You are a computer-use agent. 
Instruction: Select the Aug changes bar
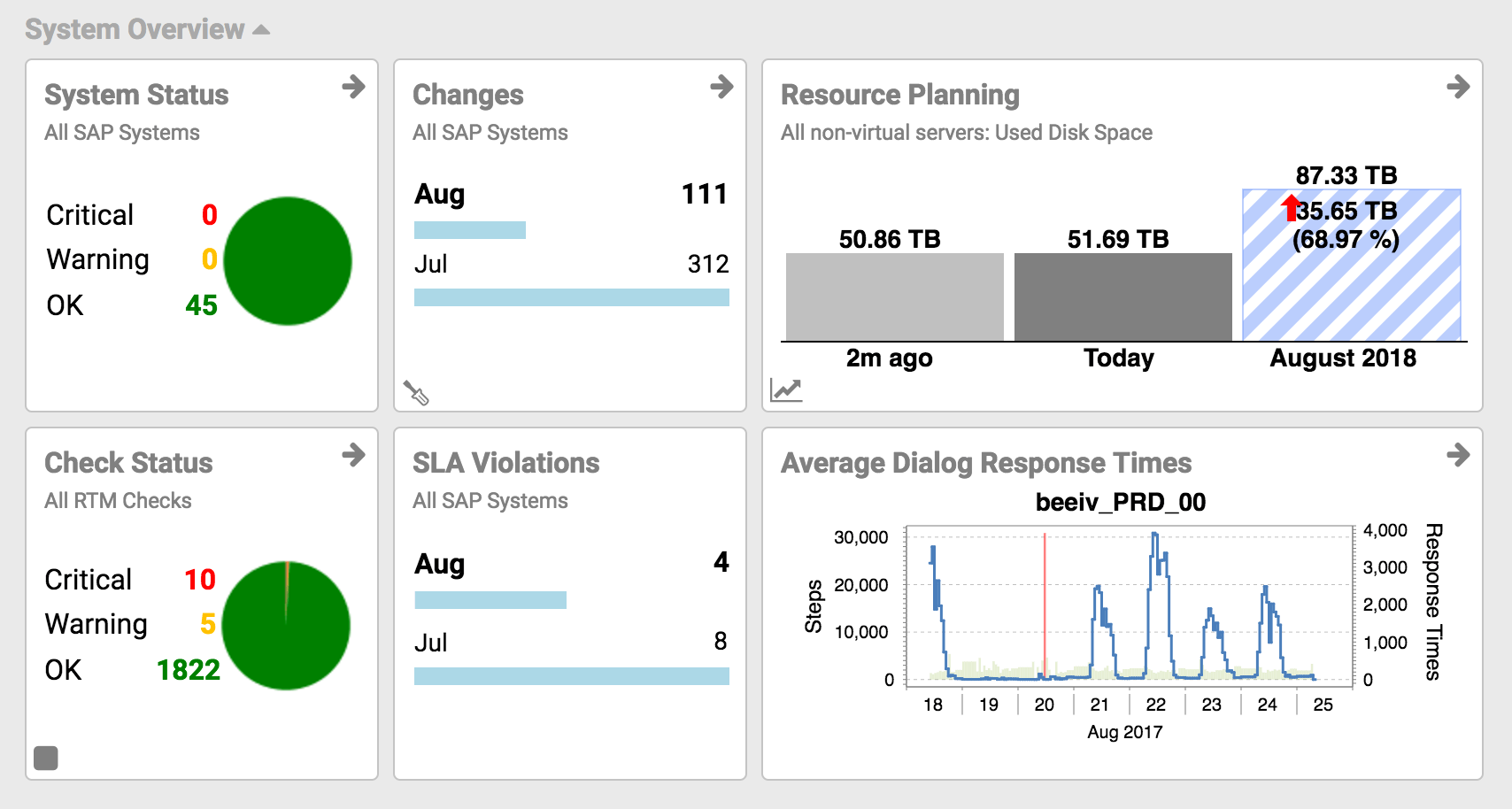470,230
